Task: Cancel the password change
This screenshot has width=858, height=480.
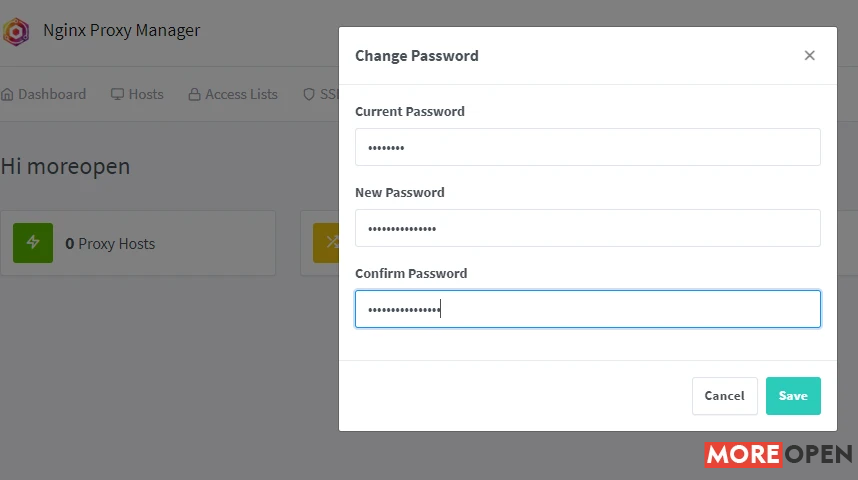Action: click(x=724, y=396)
